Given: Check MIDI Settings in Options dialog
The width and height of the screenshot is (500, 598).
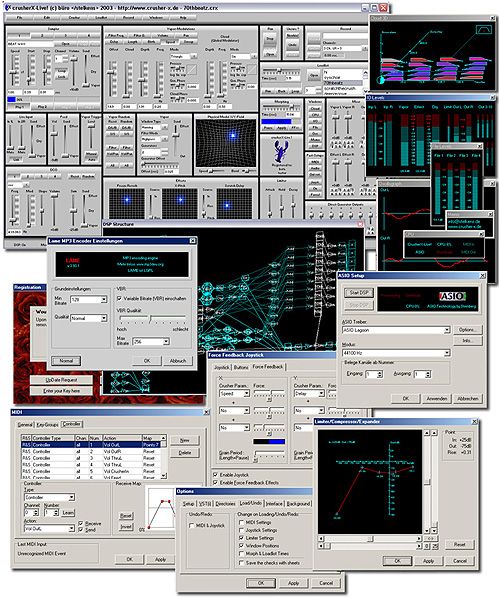Looking at the screenshot, I should 241,522.
